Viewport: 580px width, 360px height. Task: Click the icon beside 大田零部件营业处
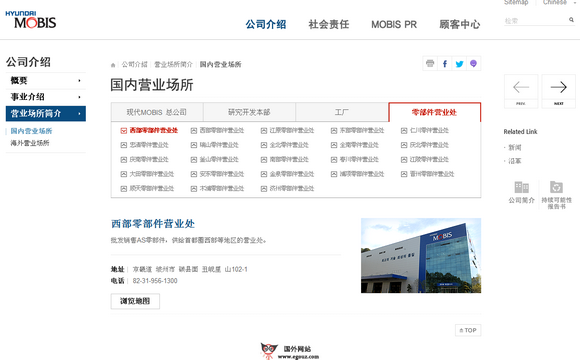(124, 174)
